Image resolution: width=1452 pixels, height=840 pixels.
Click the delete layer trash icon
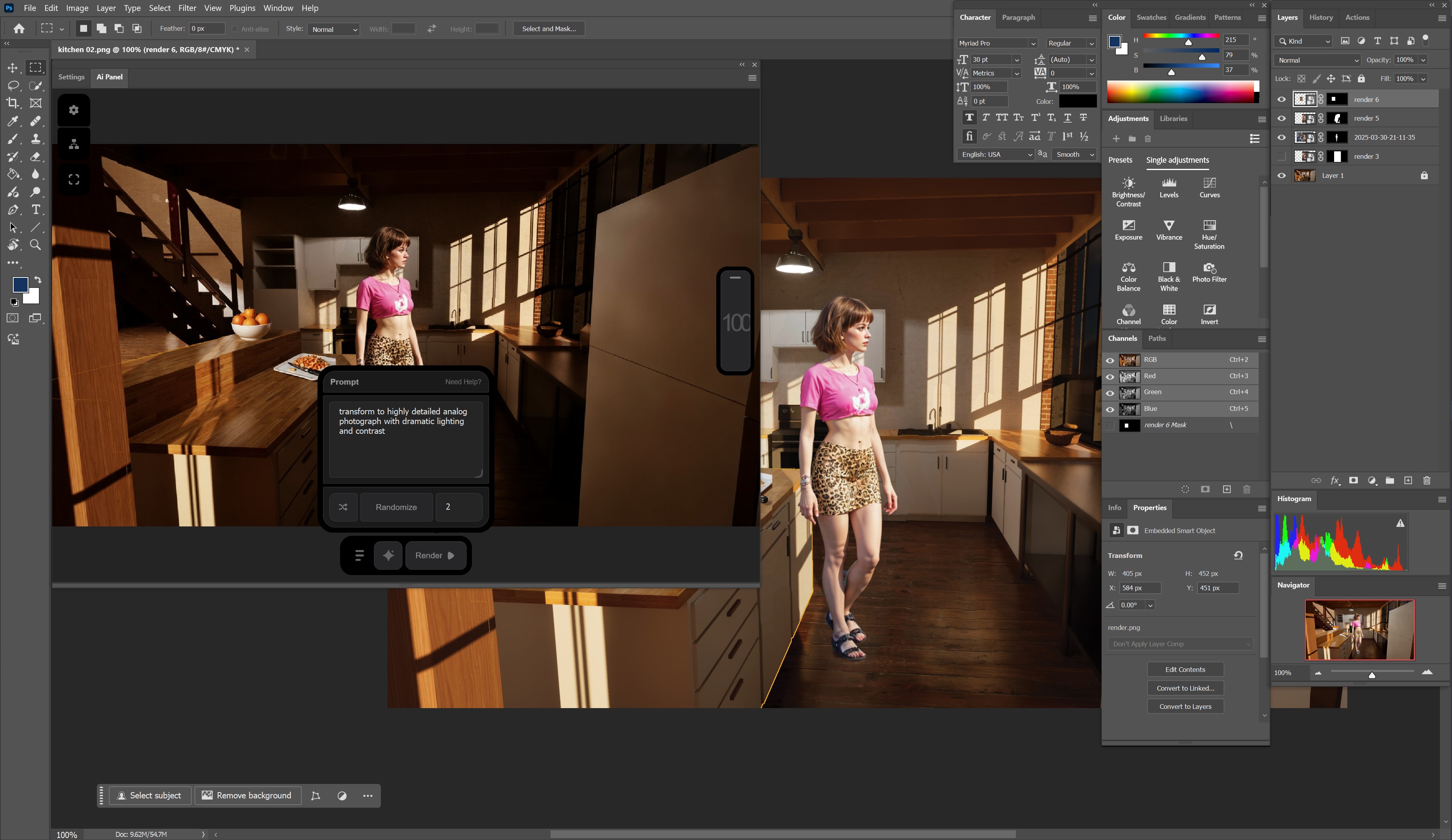click(x=1427, y=481)
